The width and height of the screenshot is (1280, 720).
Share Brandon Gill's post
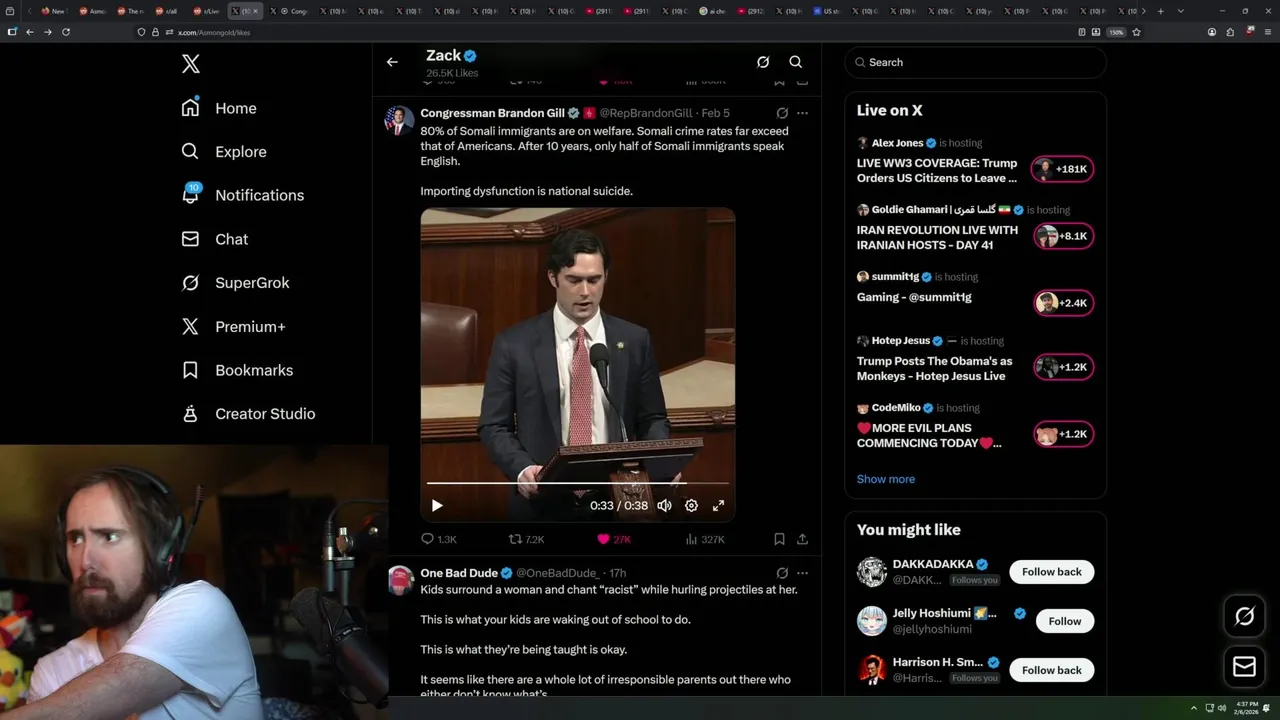[802, 539]
